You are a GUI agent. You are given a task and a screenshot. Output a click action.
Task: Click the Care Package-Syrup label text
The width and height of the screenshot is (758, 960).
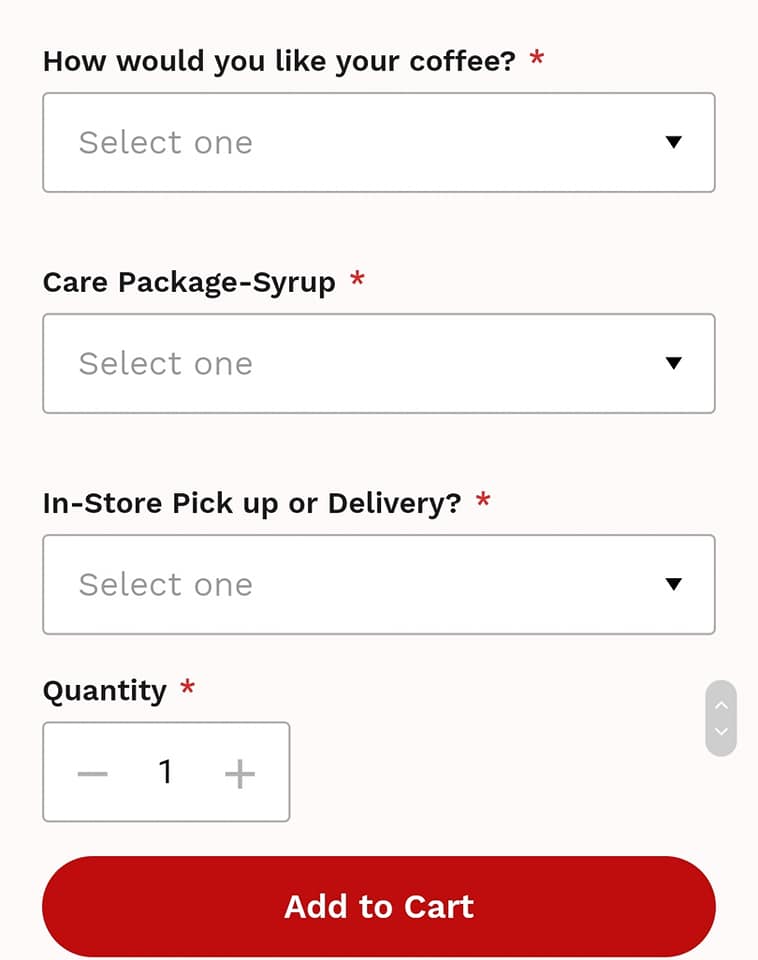[189, 282]
